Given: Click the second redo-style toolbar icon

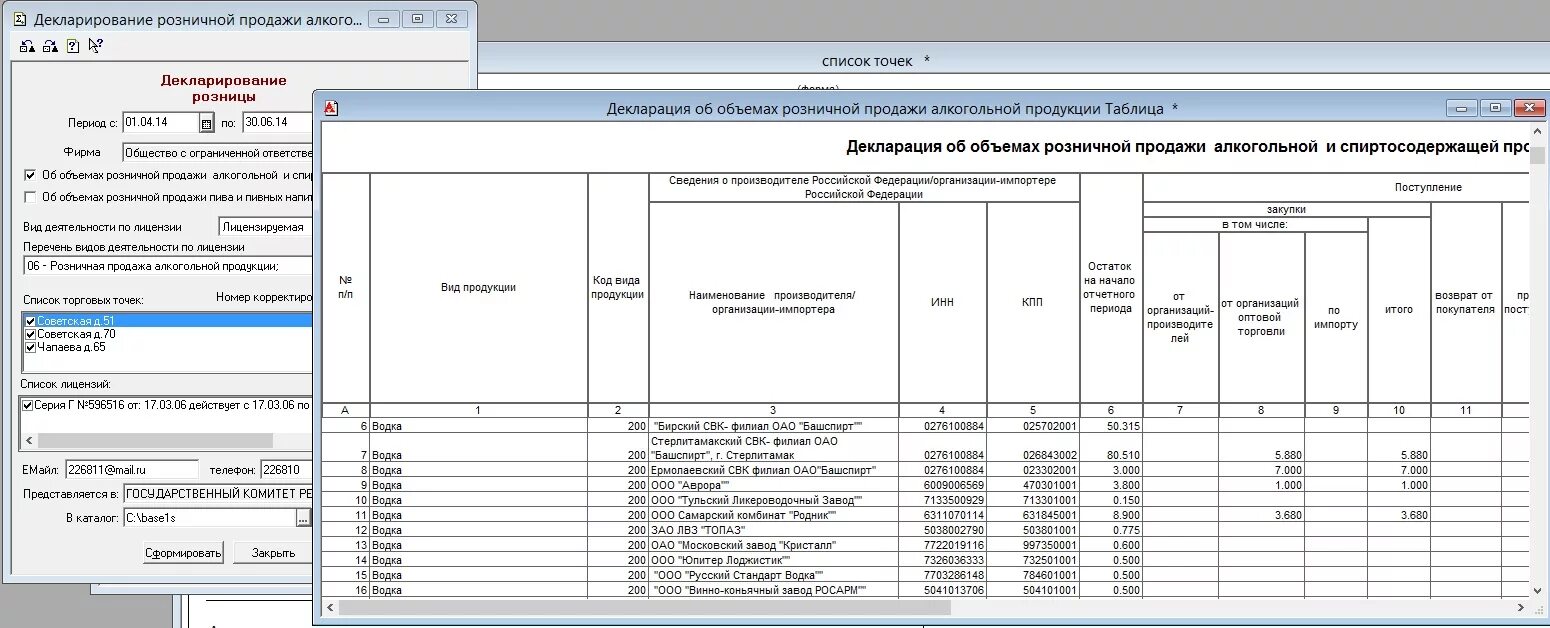Looking at the screenshot, I should (49, 45).
